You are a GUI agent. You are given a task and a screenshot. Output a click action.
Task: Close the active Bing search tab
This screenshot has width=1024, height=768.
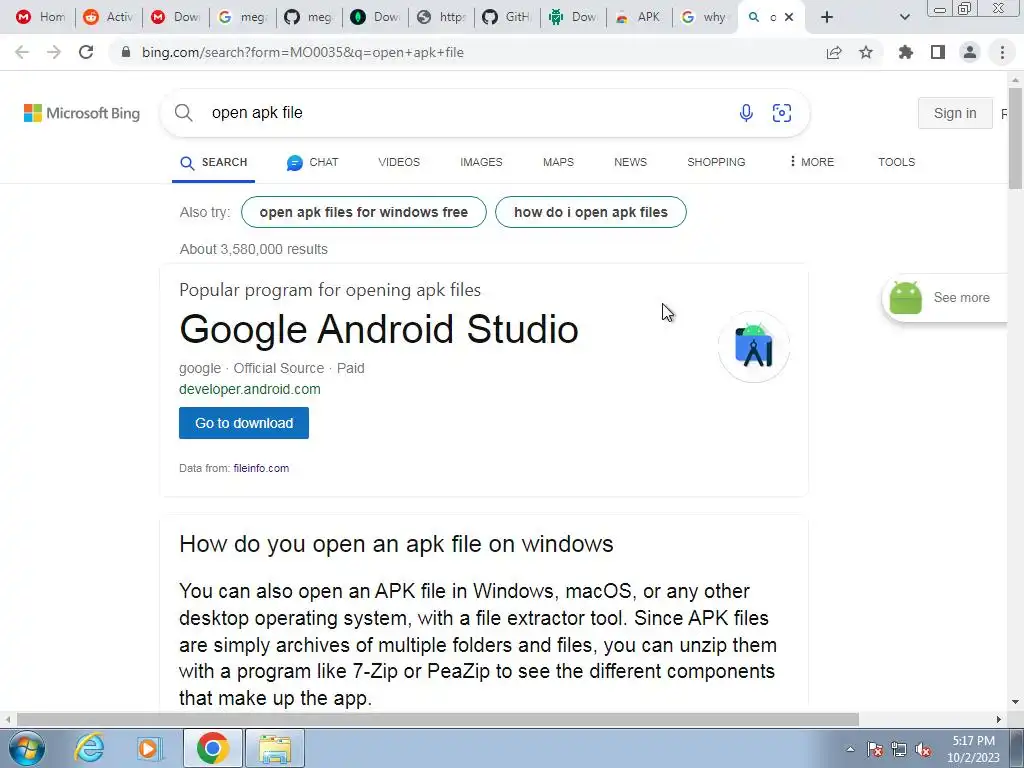[789, 17]
